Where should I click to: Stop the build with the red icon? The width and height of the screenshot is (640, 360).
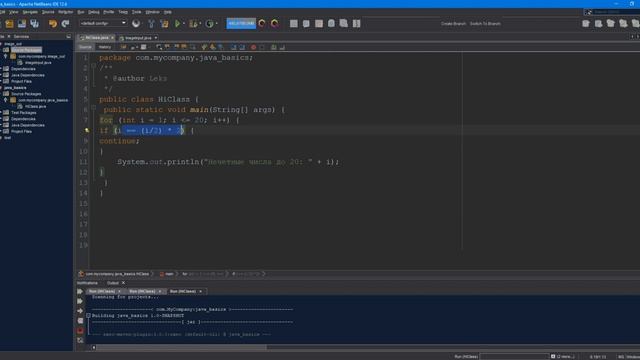[x=80, y=331]
